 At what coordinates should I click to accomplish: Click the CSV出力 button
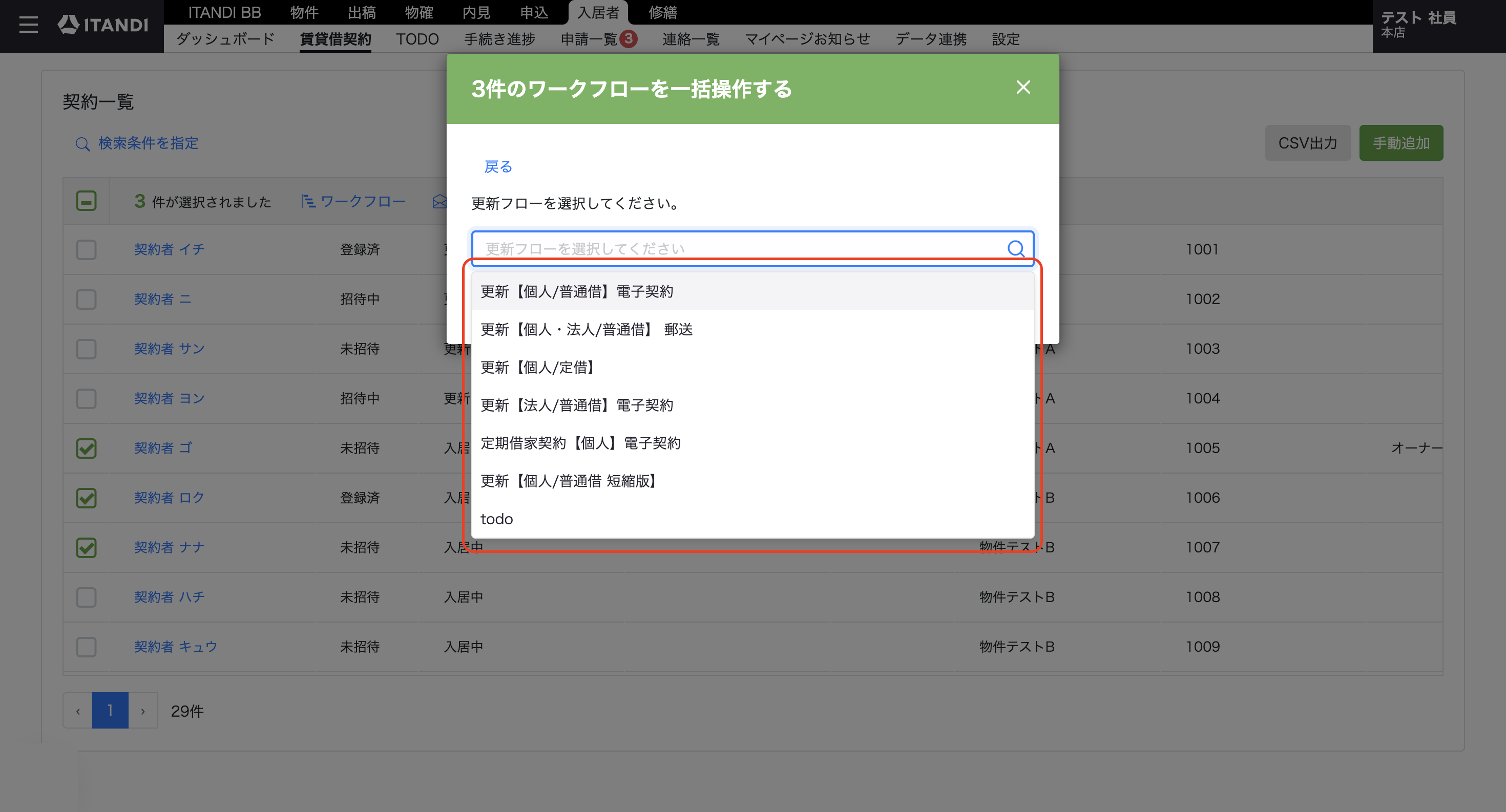(x=1308, y=143)
